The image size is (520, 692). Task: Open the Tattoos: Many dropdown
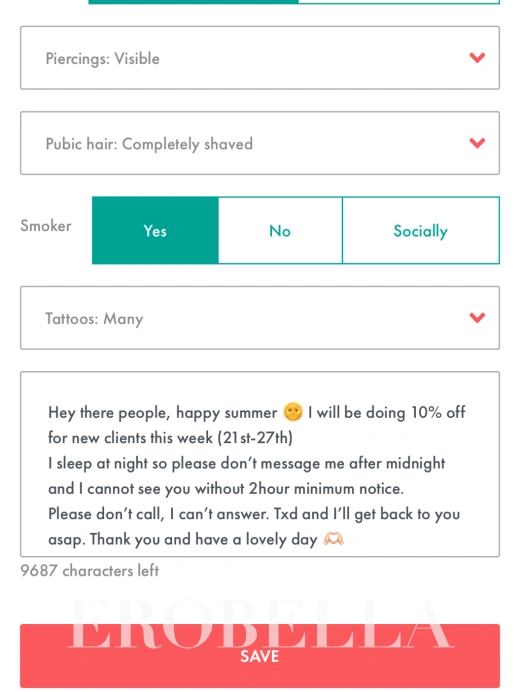(x=260, y=318)
